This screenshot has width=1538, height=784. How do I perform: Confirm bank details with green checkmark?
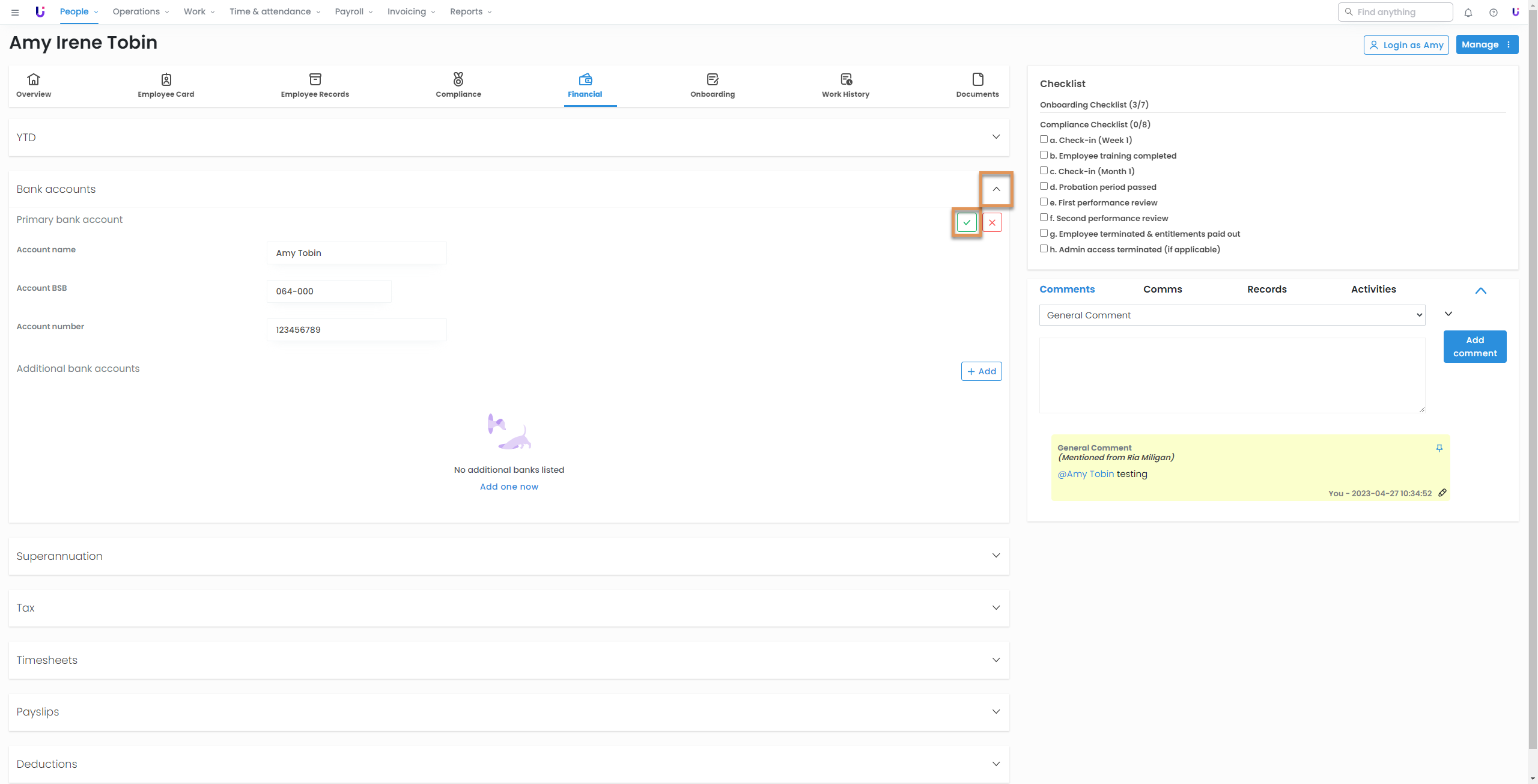(967, 222)
